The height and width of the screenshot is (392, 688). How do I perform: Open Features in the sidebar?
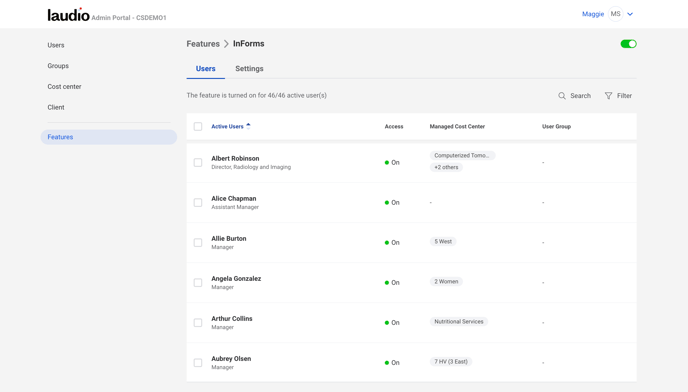point(109,137)
